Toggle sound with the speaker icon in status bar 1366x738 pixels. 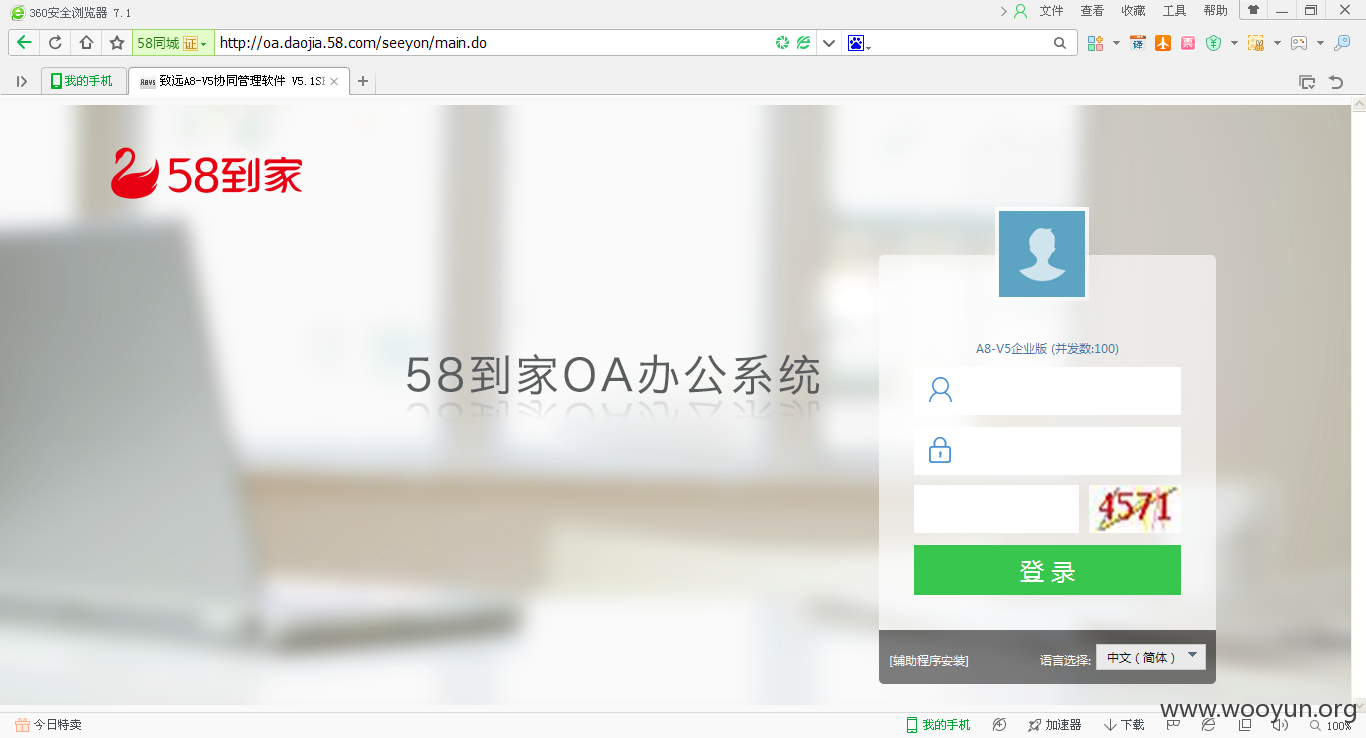click(1280, 725)
